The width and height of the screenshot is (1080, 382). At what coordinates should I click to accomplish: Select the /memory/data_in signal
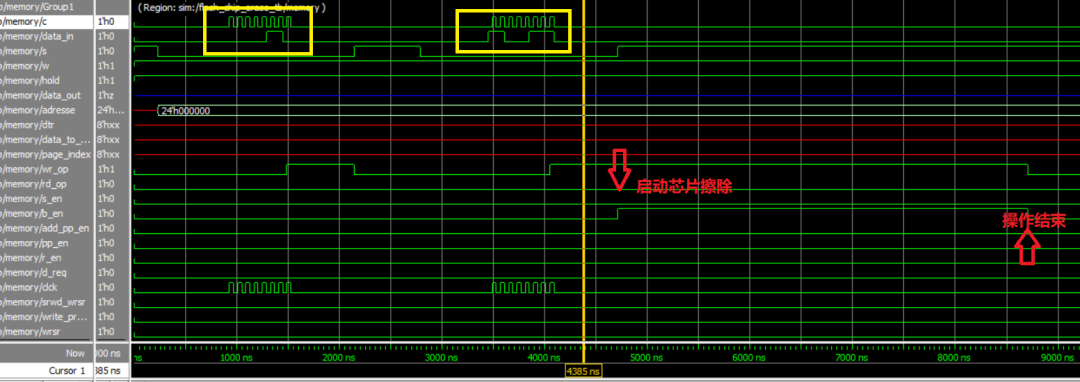46,36
